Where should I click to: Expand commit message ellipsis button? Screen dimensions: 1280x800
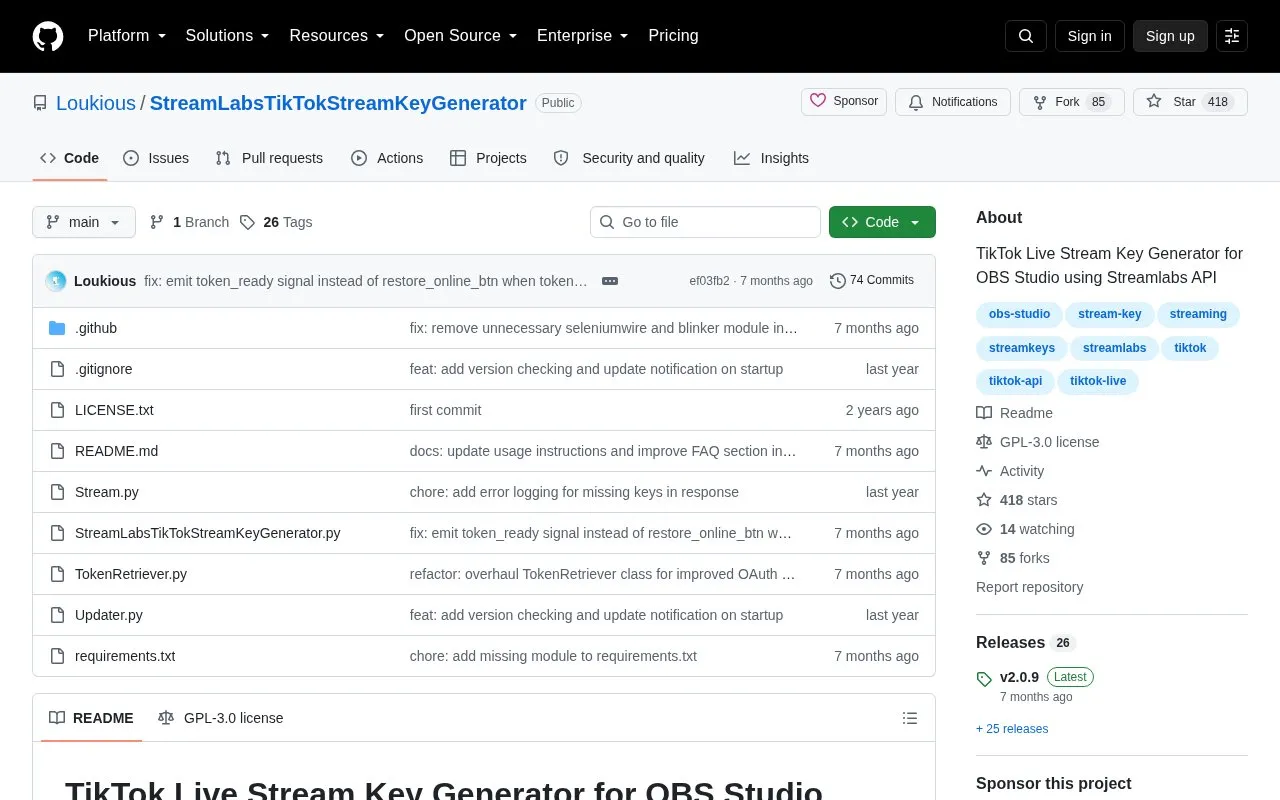click(610, 281)
